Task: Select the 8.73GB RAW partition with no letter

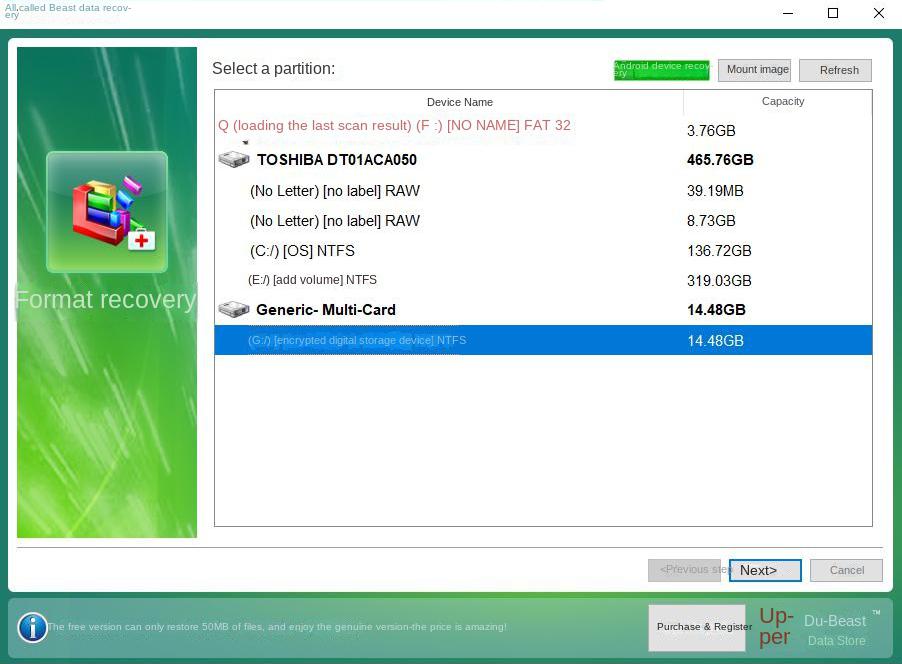Action: pyautogui.click(x=336, y=220)
